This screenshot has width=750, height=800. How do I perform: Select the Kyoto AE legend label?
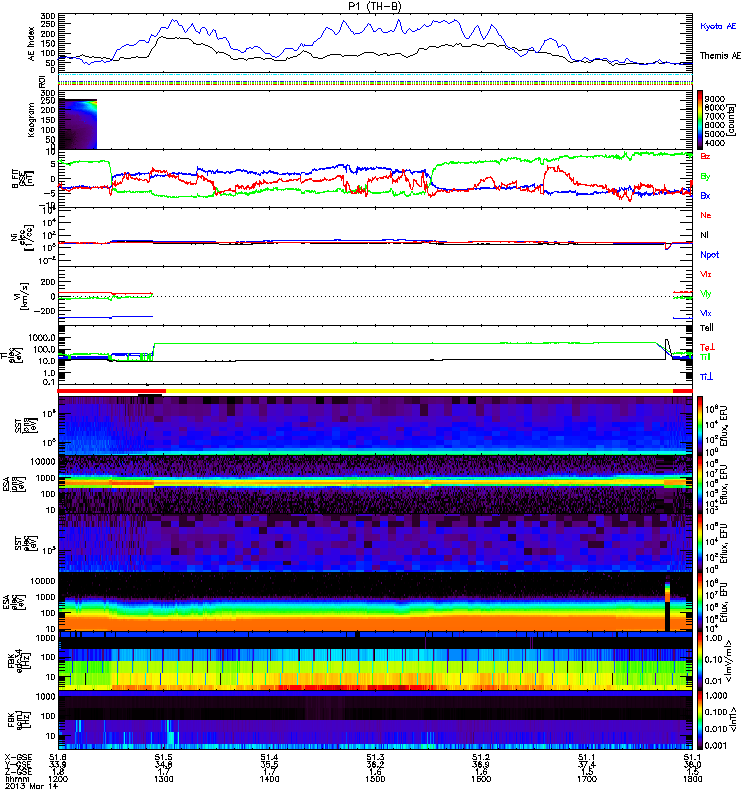[x=718, y=26]
